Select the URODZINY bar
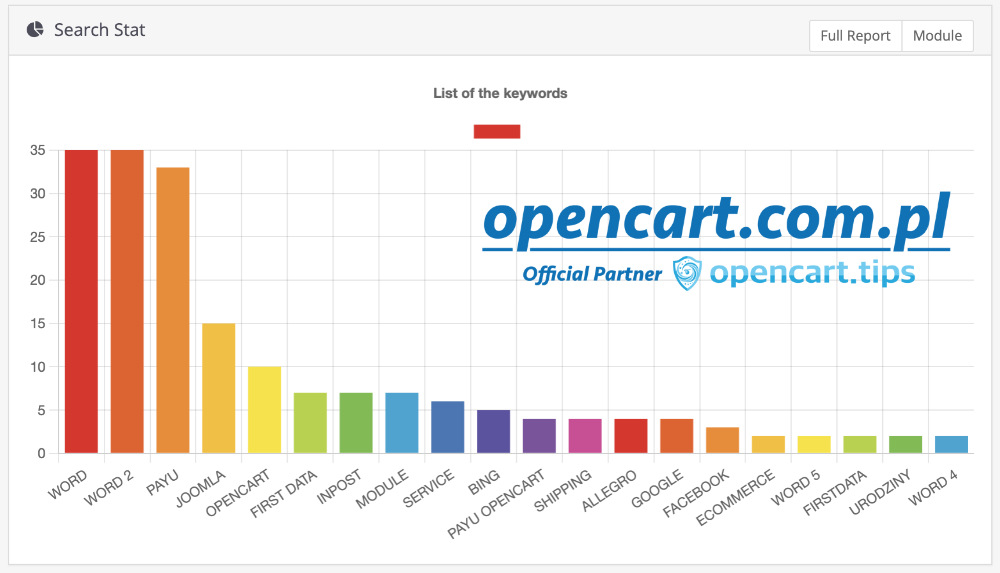 (x=906, y=445)
